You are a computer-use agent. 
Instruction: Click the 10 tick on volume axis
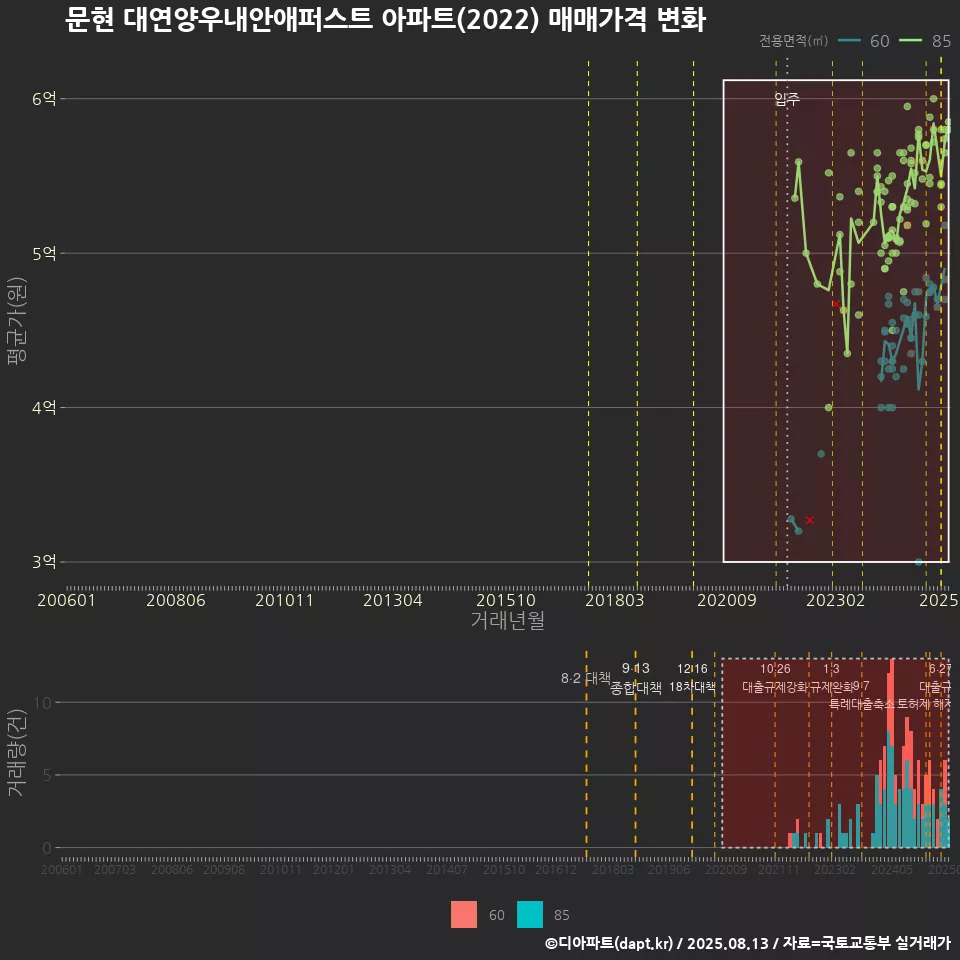point(43,702)
